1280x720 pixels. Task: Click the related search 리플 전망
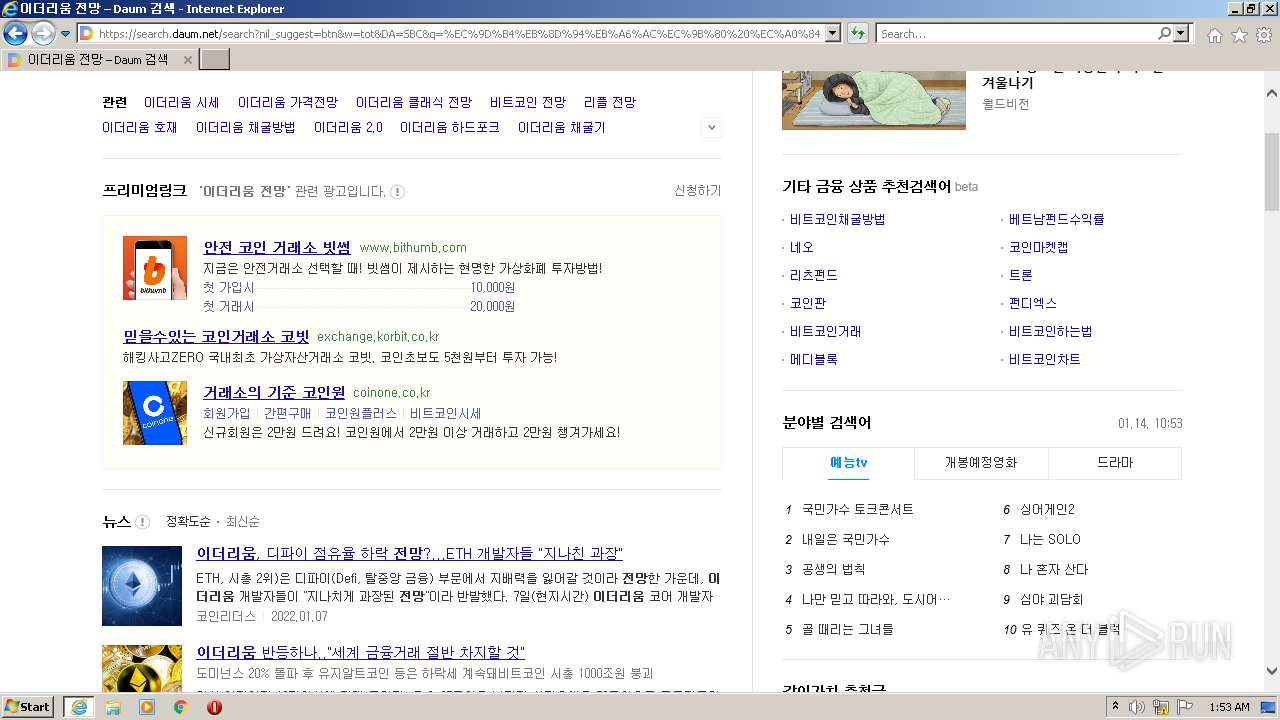click(610, 102)
